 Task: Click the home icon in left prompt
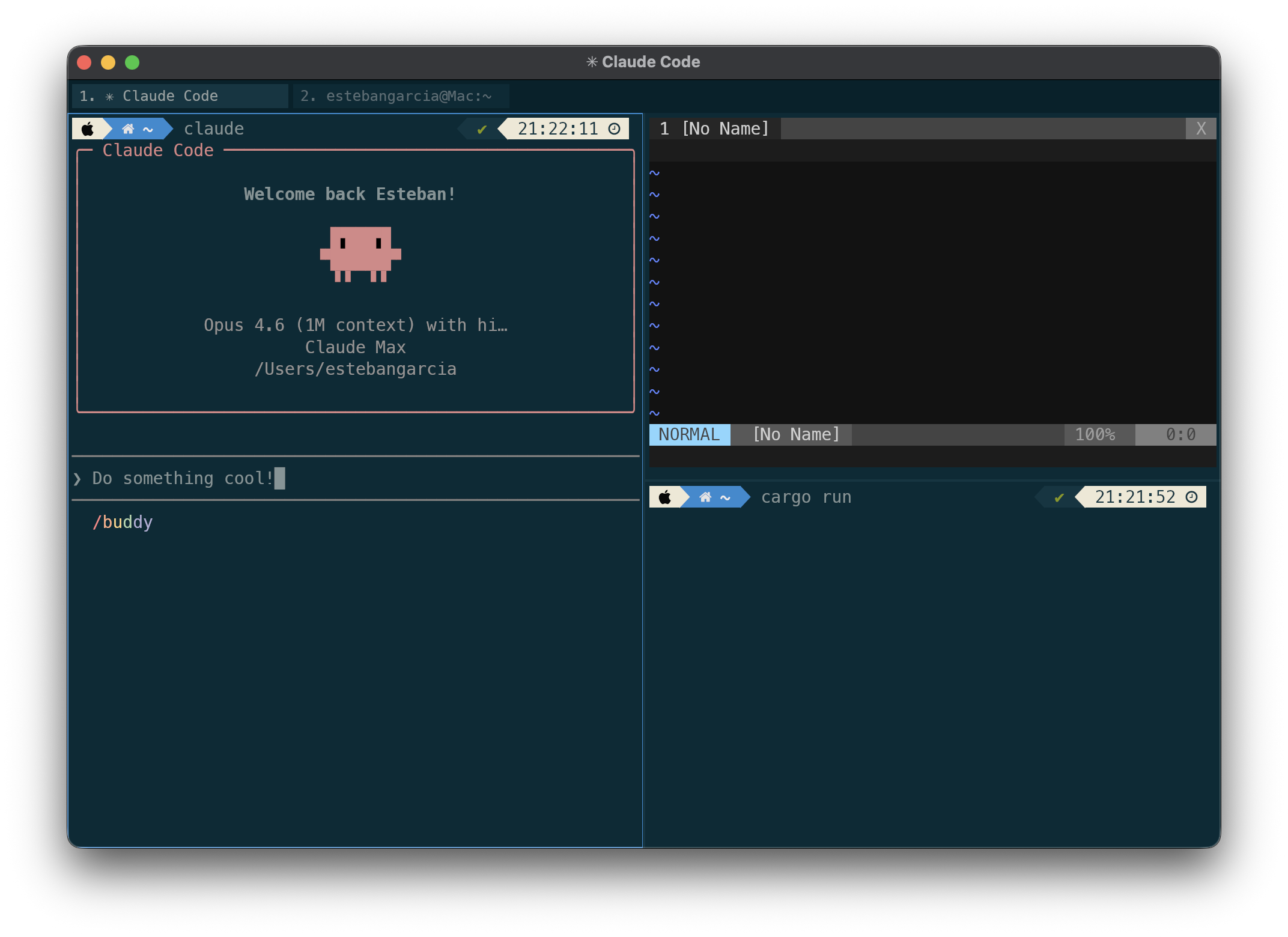point(128,129)
